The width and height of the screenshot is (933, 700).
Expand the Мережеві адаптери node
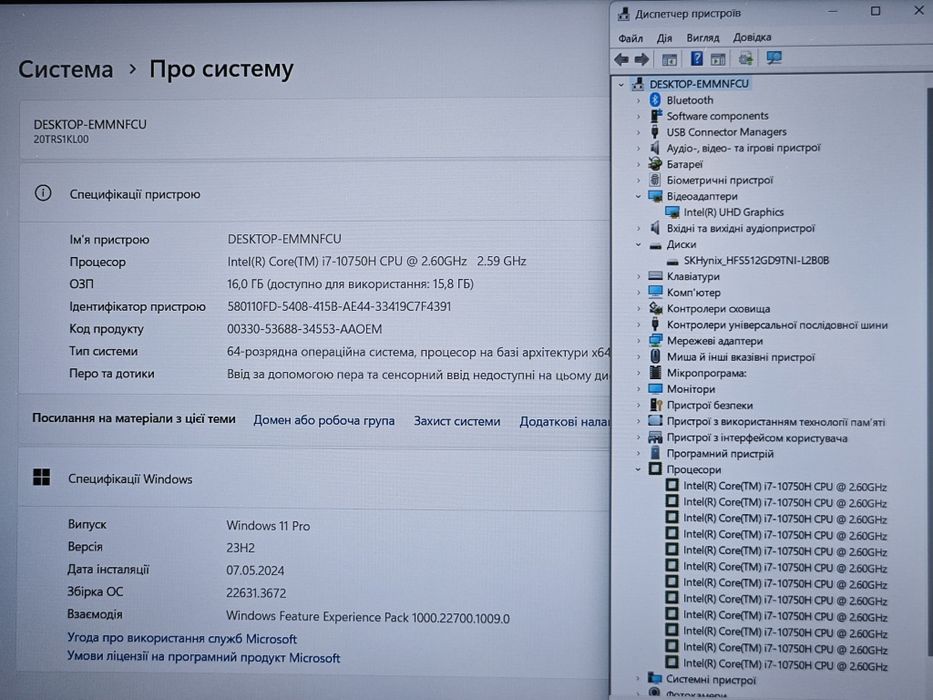(x=638, y=340)
